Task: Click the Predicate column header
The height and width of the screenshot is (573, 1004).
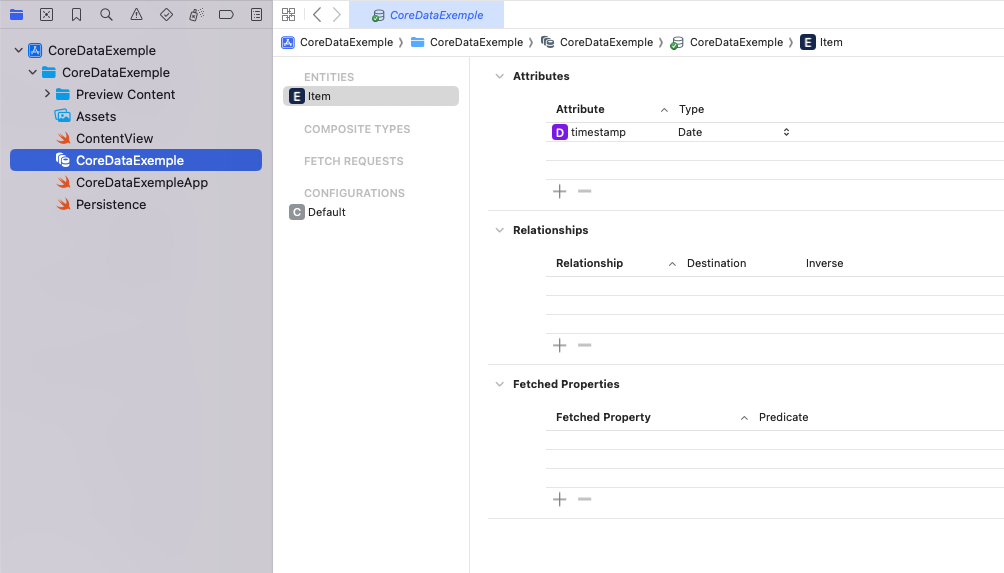Action: 784,417
